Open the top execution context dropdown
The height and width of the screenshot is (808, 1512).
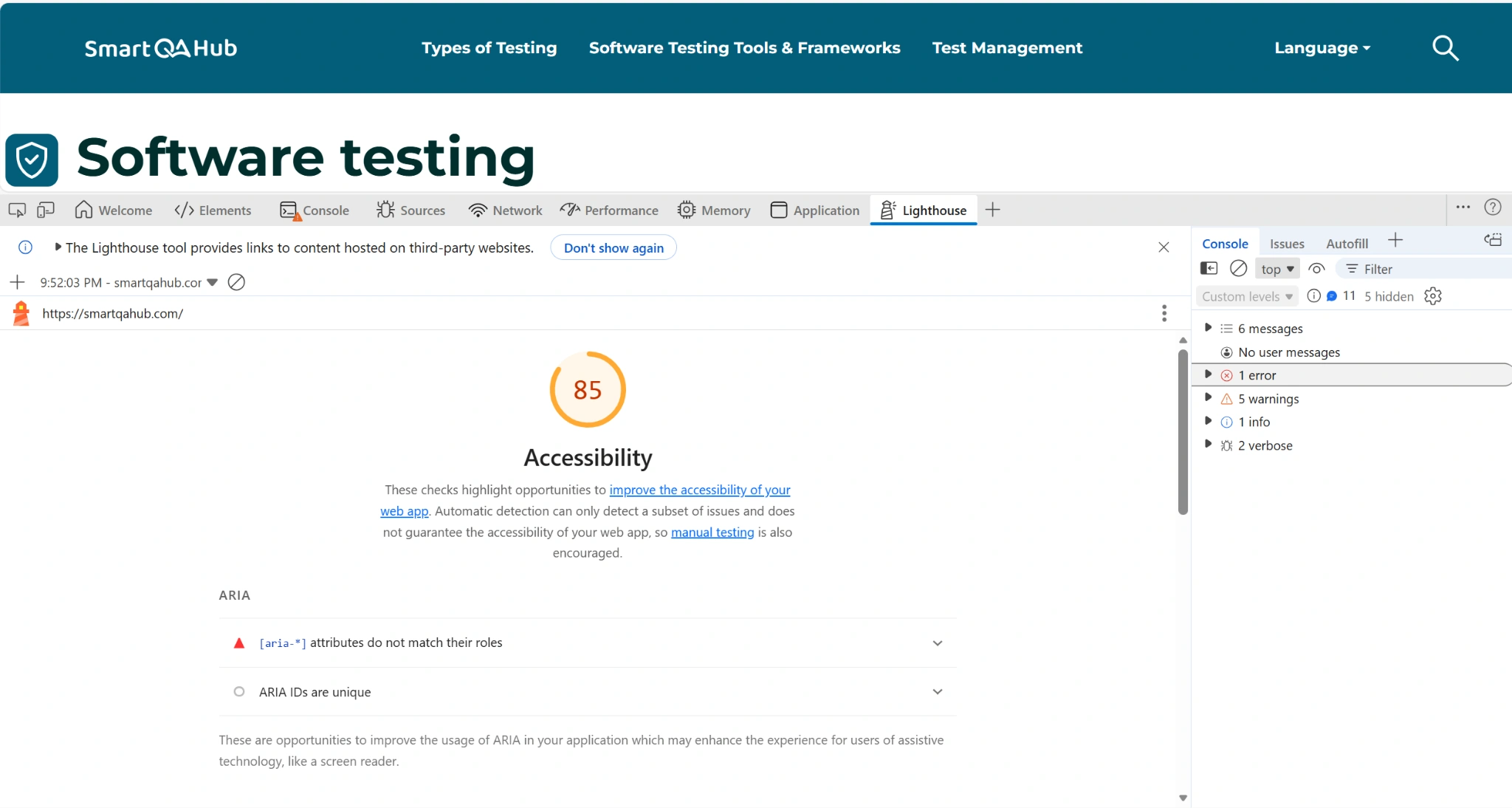[x=1276, y=269]
